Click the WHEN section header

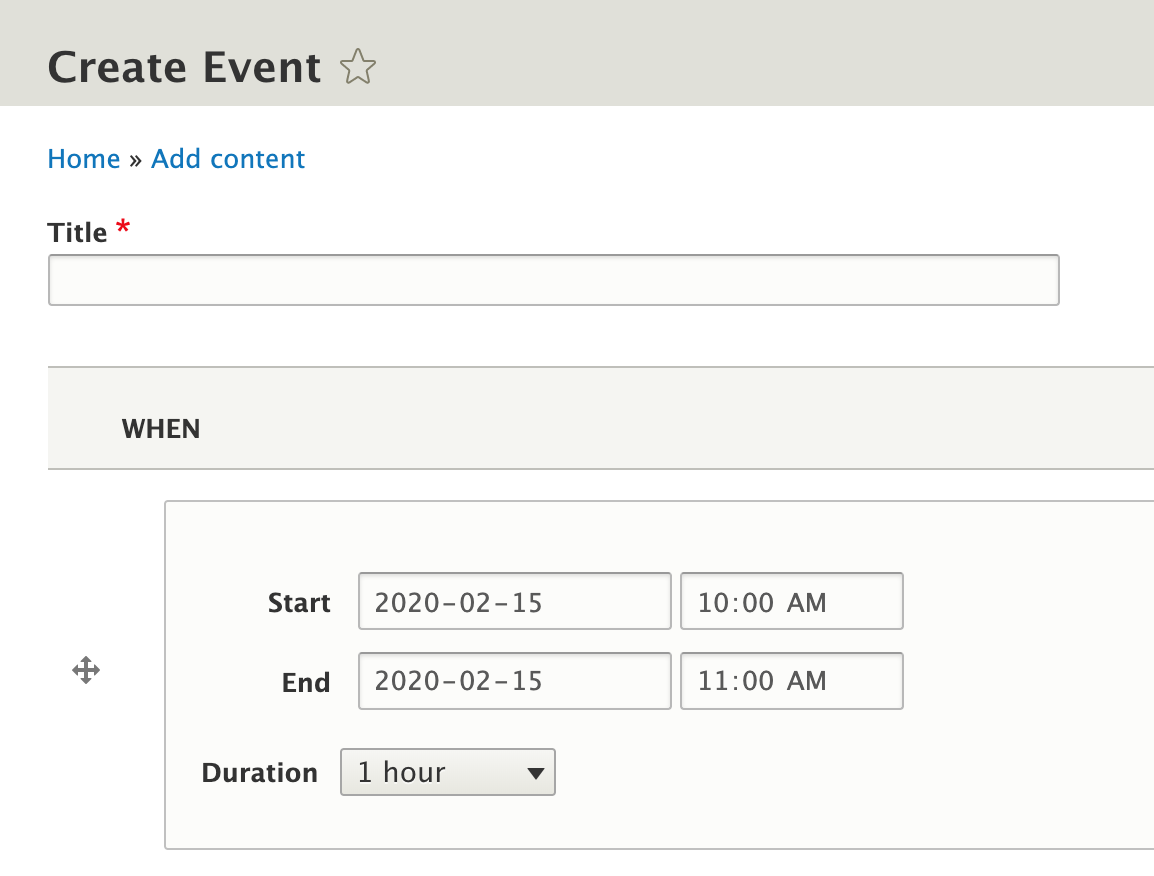coord(161,429)
